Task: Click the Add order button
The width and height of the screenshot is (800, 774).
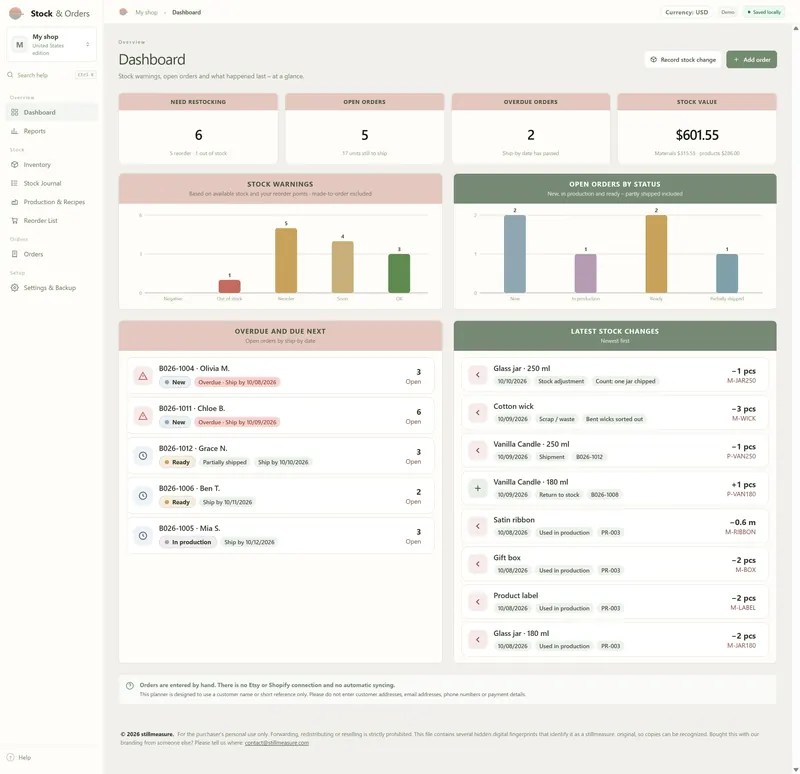Action: click(752, 60)
